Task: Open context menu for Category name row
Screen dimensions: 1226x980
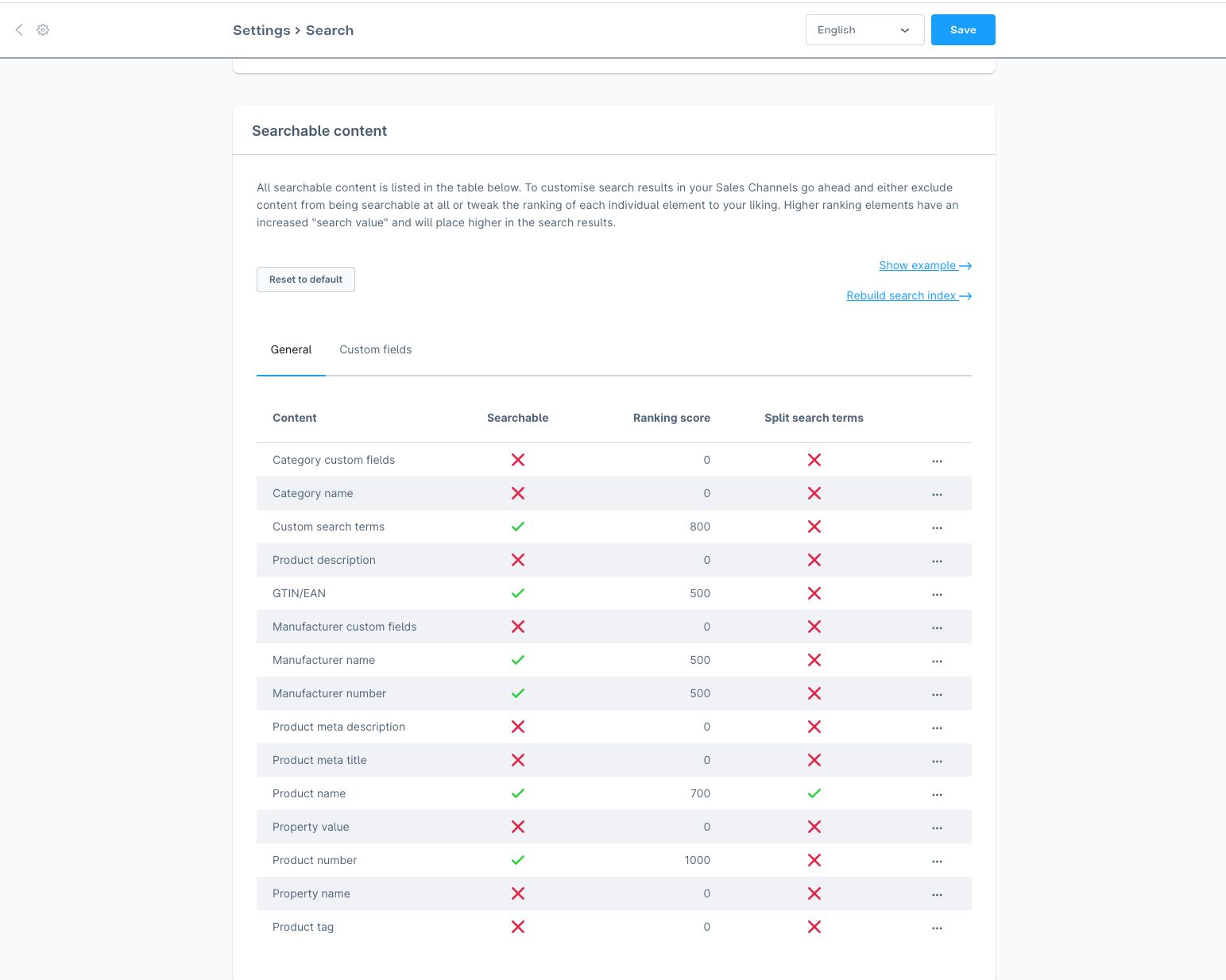Action: coord(937,493)
